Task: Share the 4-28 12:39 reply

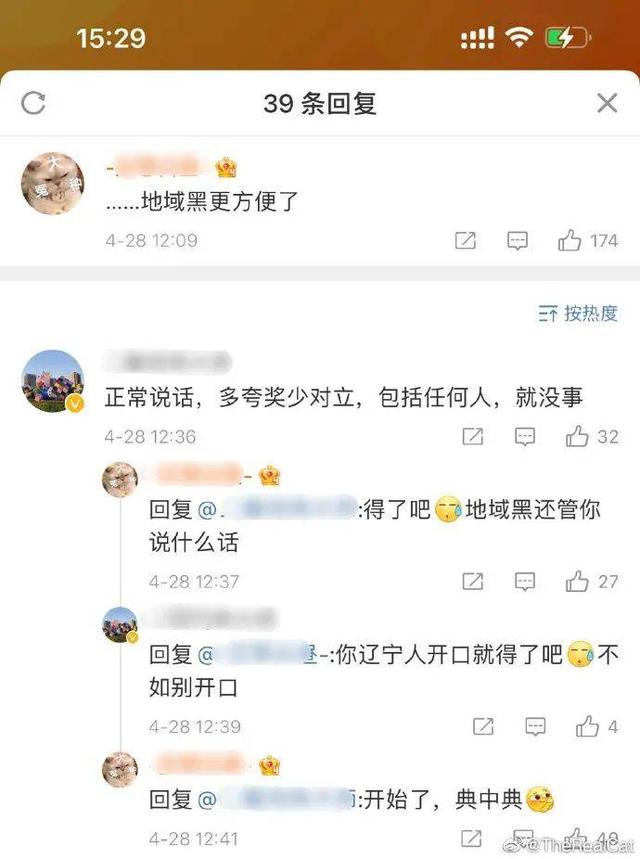Action: pyautogui.click(x=483, y=726)
